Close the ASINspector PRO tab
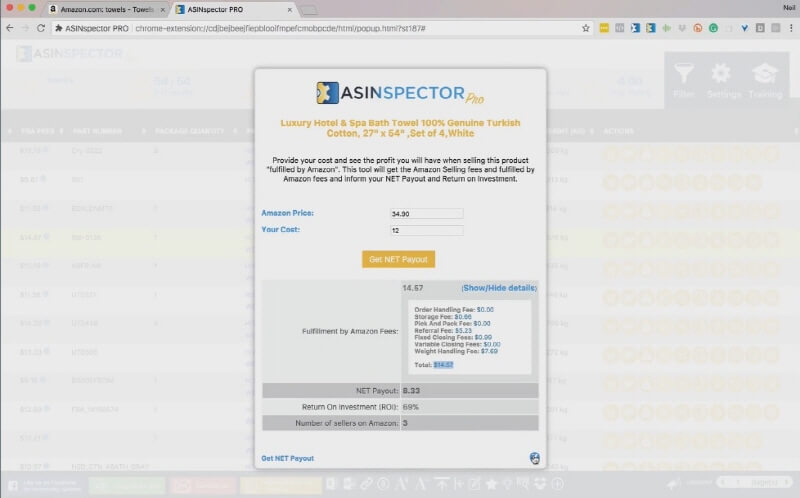The height and width of the screenshot is (498, 800). [x=289, y=10]
